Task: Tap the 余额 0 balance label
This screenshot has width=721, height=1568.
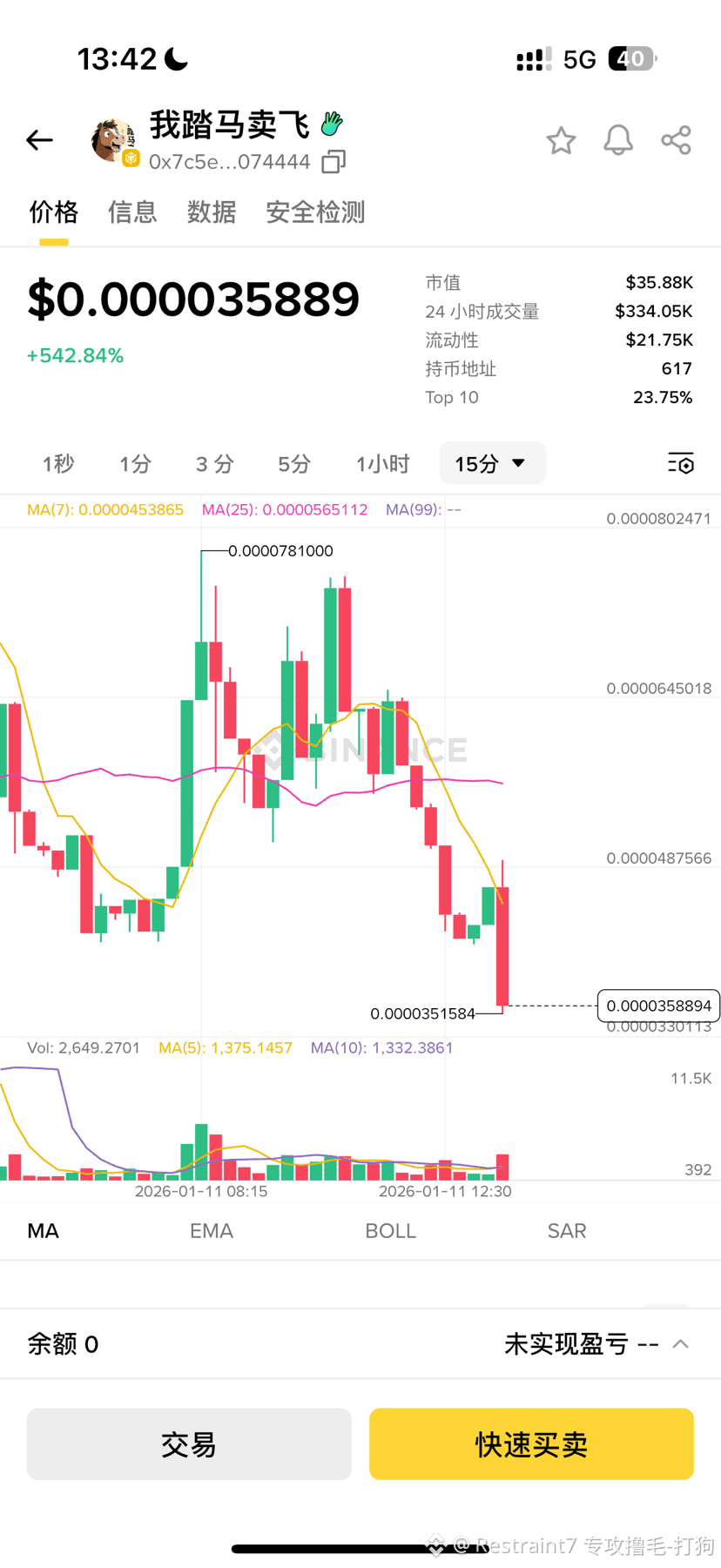Action: 63,1344
